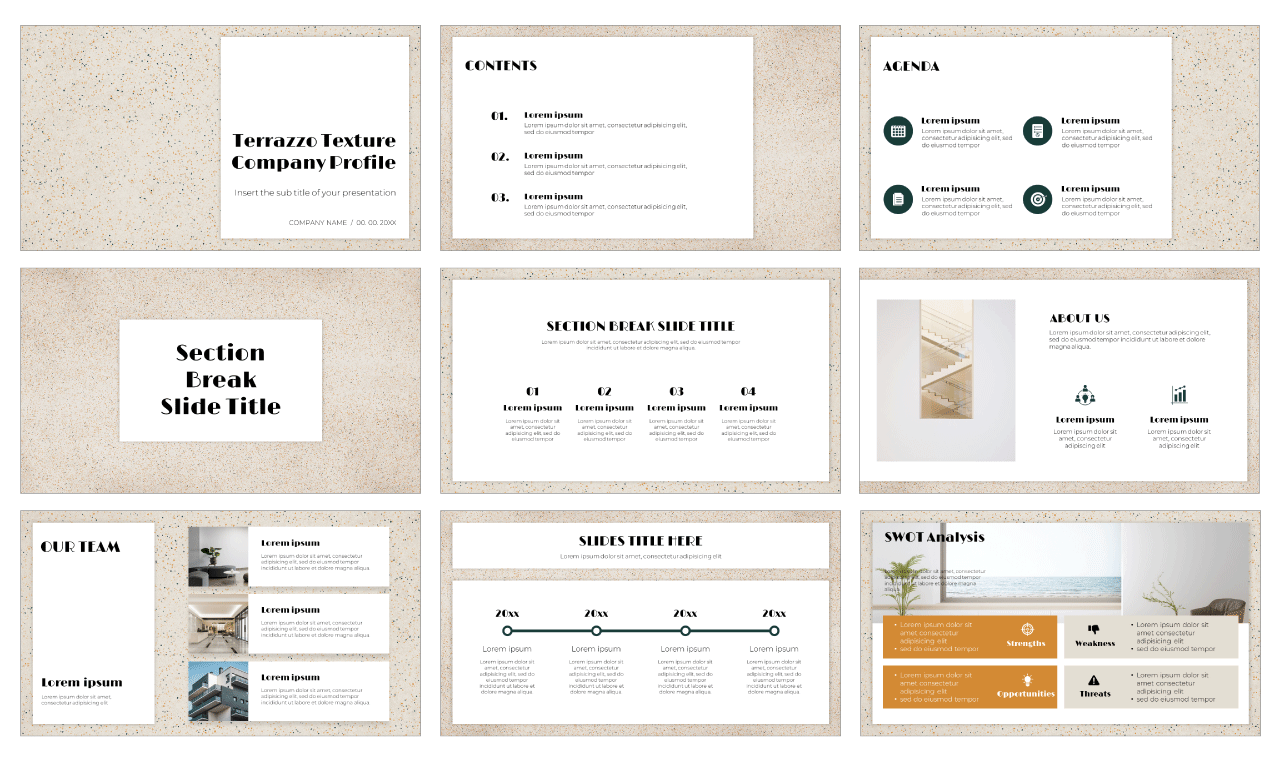Click 'Lorem ipsum' label under the bar chart icon

(x=1179, y=420)
